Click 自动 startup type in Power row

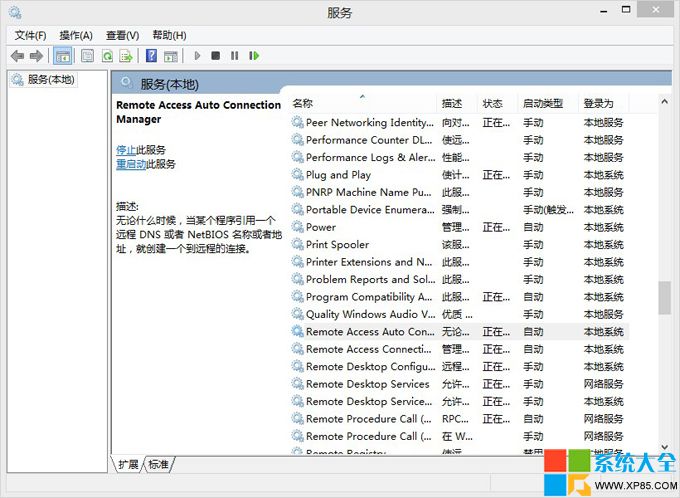(533, 227)
